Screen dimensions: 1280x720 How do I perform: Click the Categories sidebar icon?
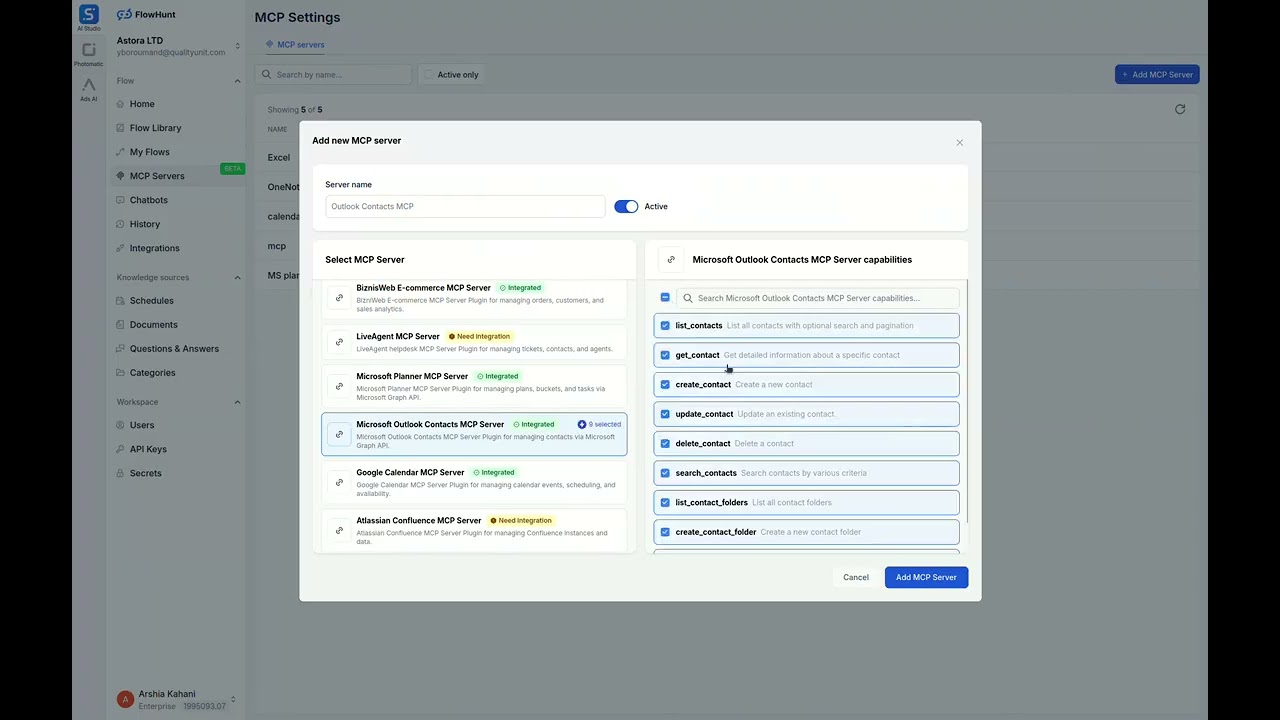coord(121,373)
